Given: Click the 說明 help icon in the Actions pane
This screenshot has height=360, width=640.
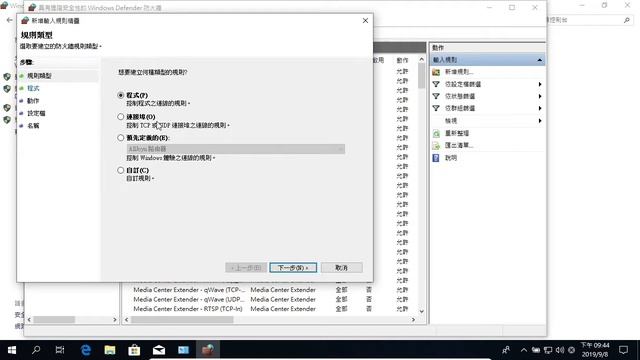Looking at the screenshot, I should [436, 158].
